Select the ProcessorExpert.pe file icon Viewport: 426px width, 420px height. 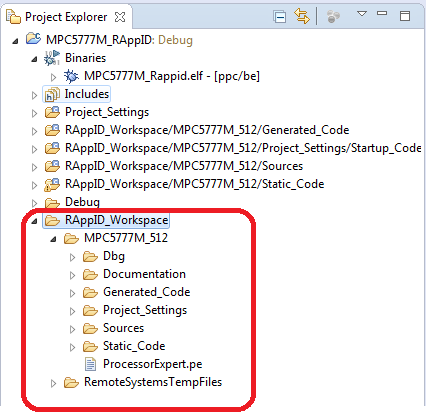tap(90, 364)
